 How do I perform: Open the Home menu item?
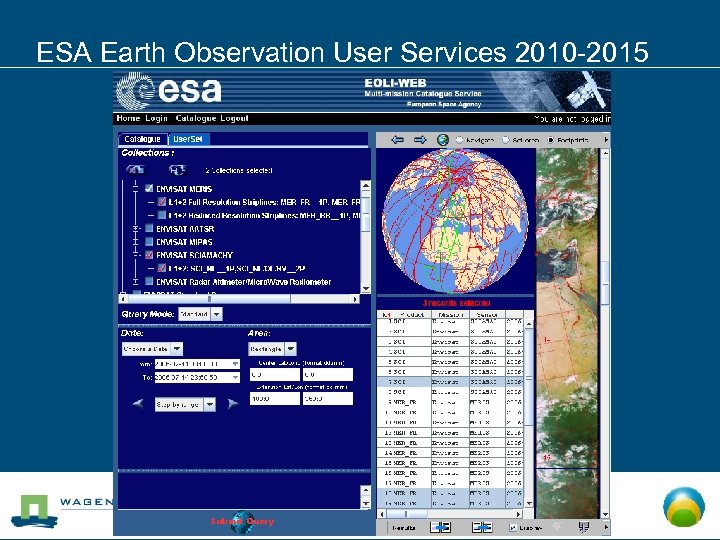tap(128, 118)
